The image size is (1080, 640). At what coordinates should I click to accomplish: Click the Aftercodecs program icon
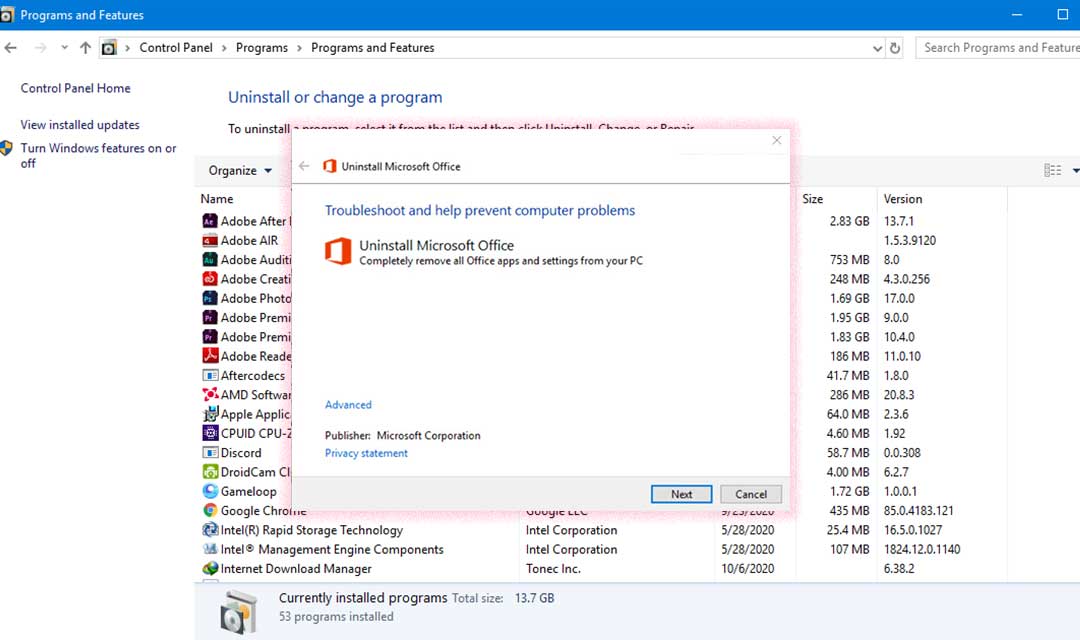(210, 375)
